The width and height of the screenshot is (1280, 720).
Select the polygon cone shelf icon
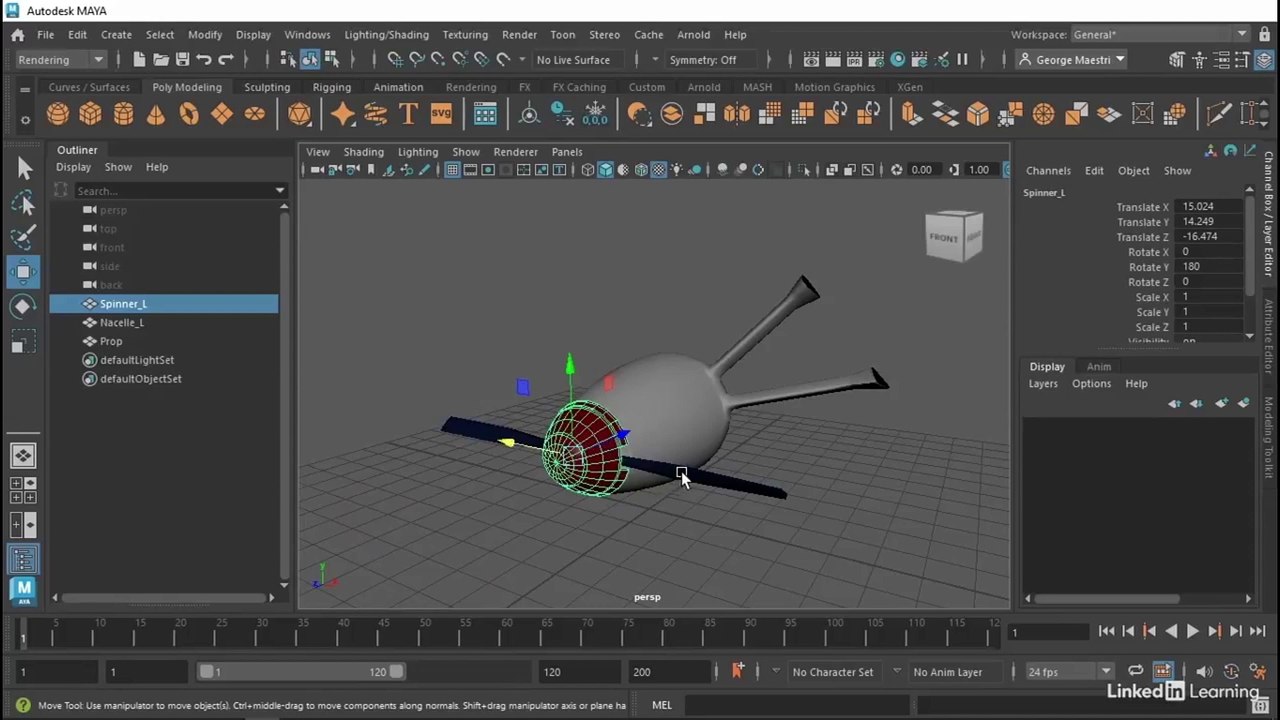pos(156,114)
